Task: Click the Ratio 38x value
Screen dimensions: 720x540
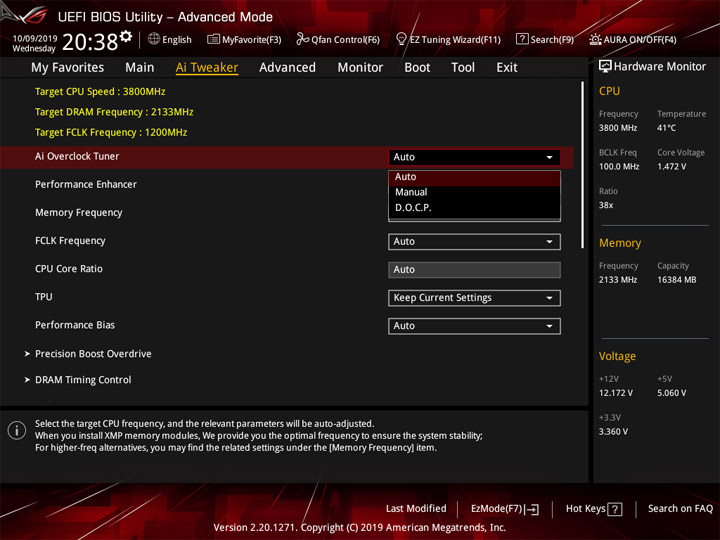Action: coord(606,205)
